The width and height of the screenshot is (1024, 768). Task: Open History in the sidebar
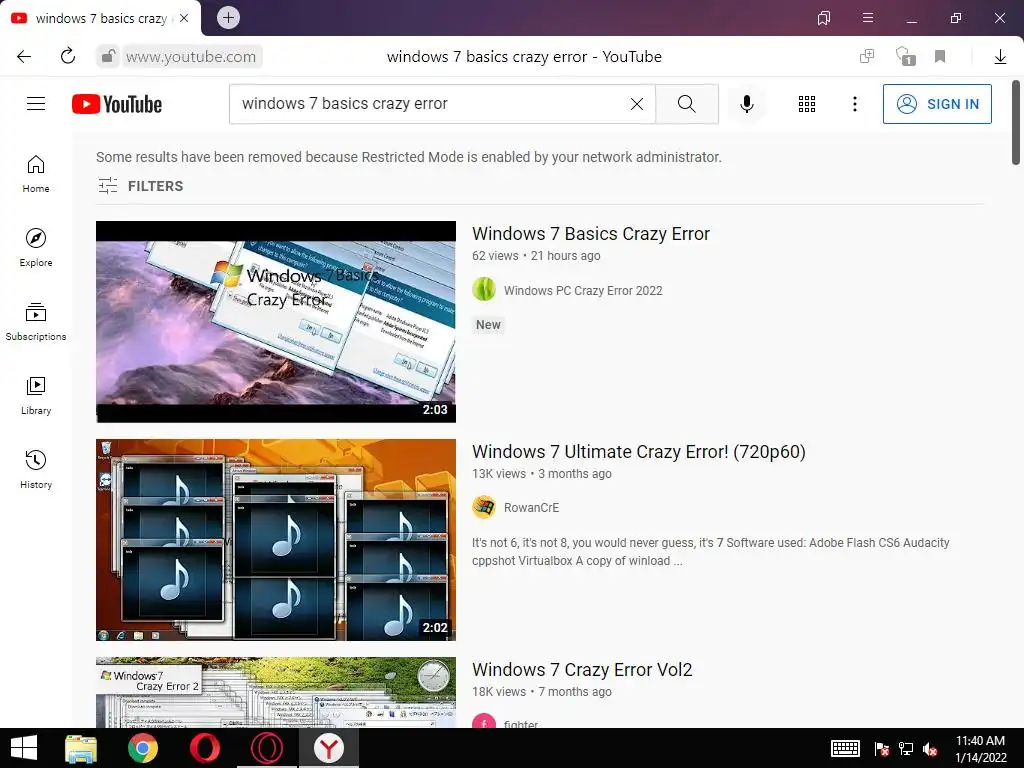pyautogui.click(x=36, y=470)
